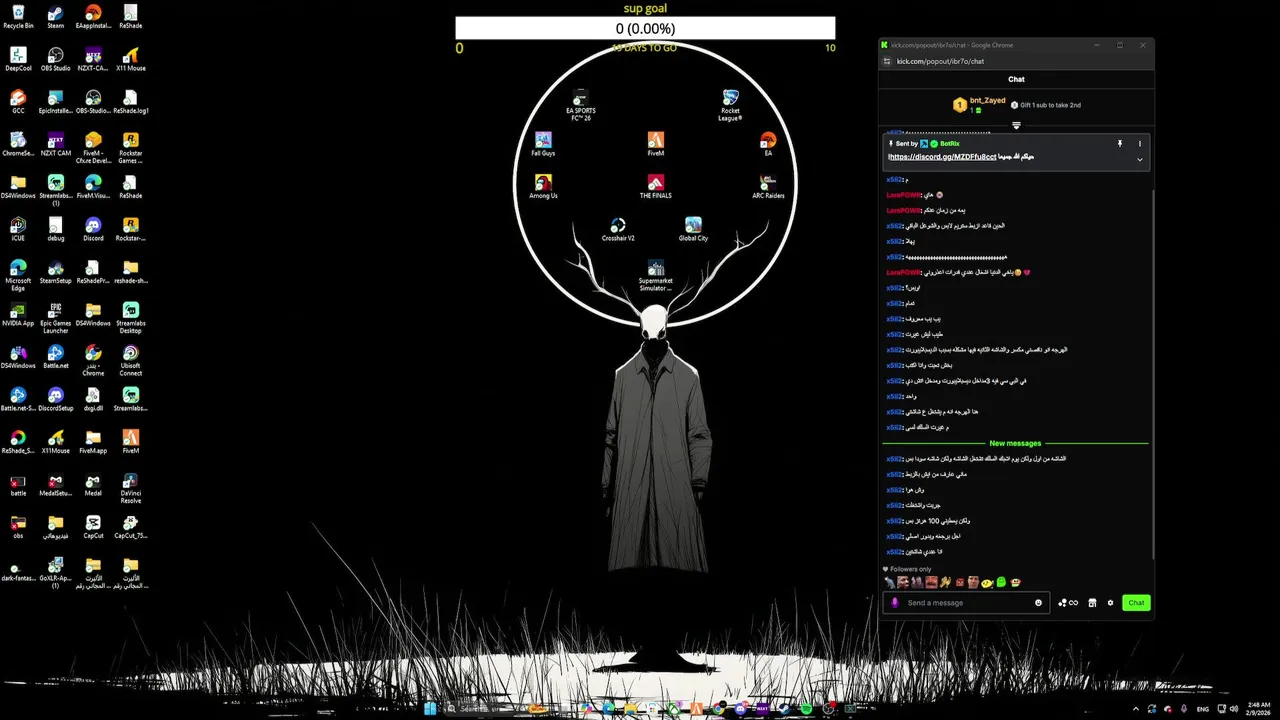1280x720 pixels.
Task: Launch the Rocket League shortcut
Action: [x=730, y=104]
